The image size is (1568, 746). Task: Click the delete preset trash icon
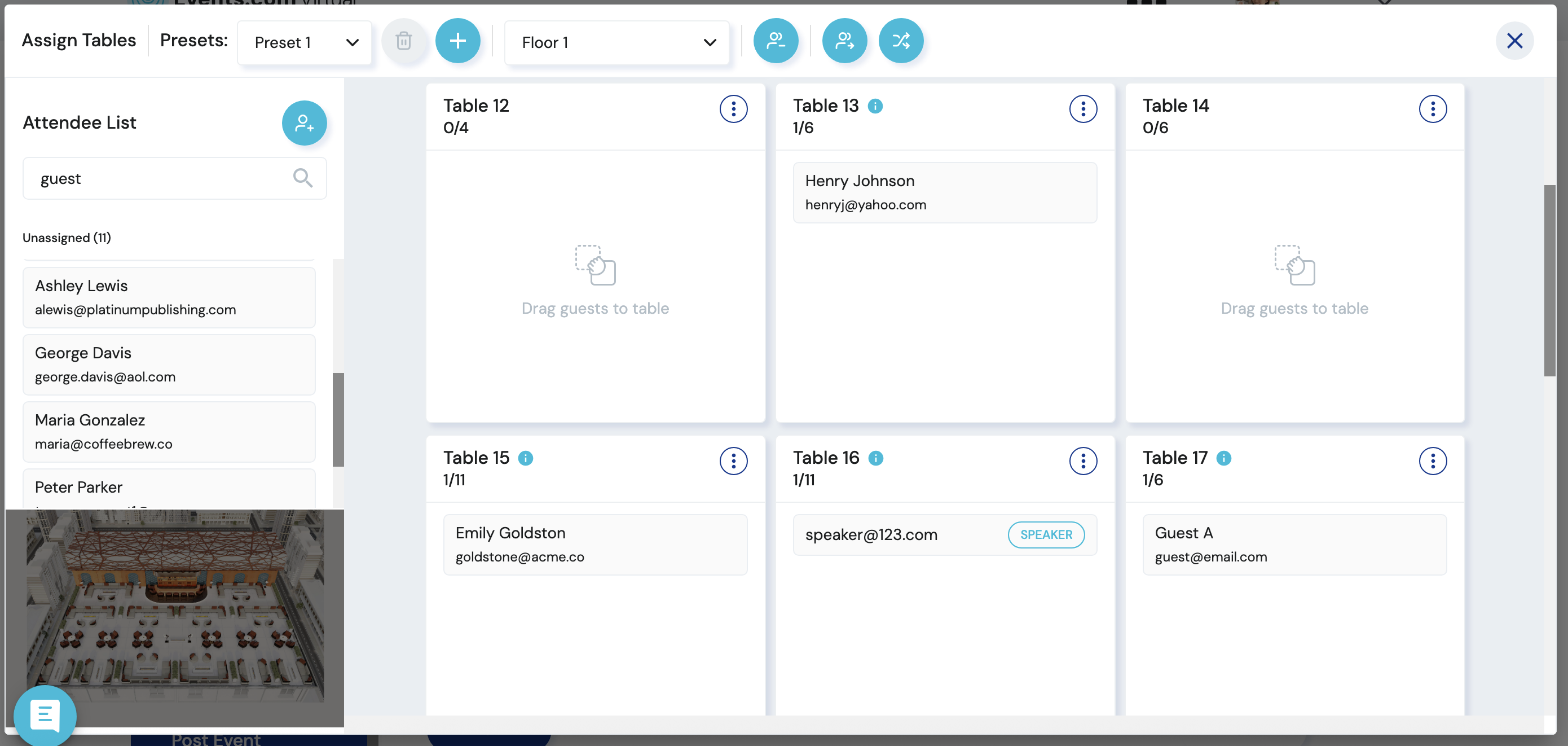click(x=404, y=41)
